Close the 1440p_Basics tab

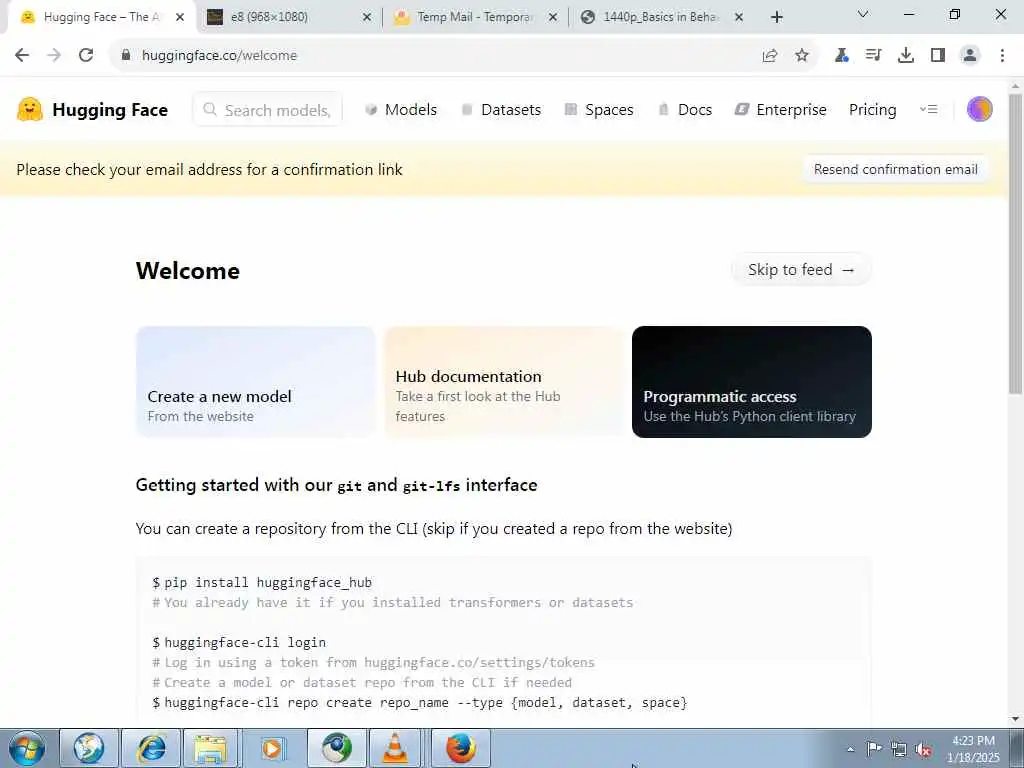(739, 18)
